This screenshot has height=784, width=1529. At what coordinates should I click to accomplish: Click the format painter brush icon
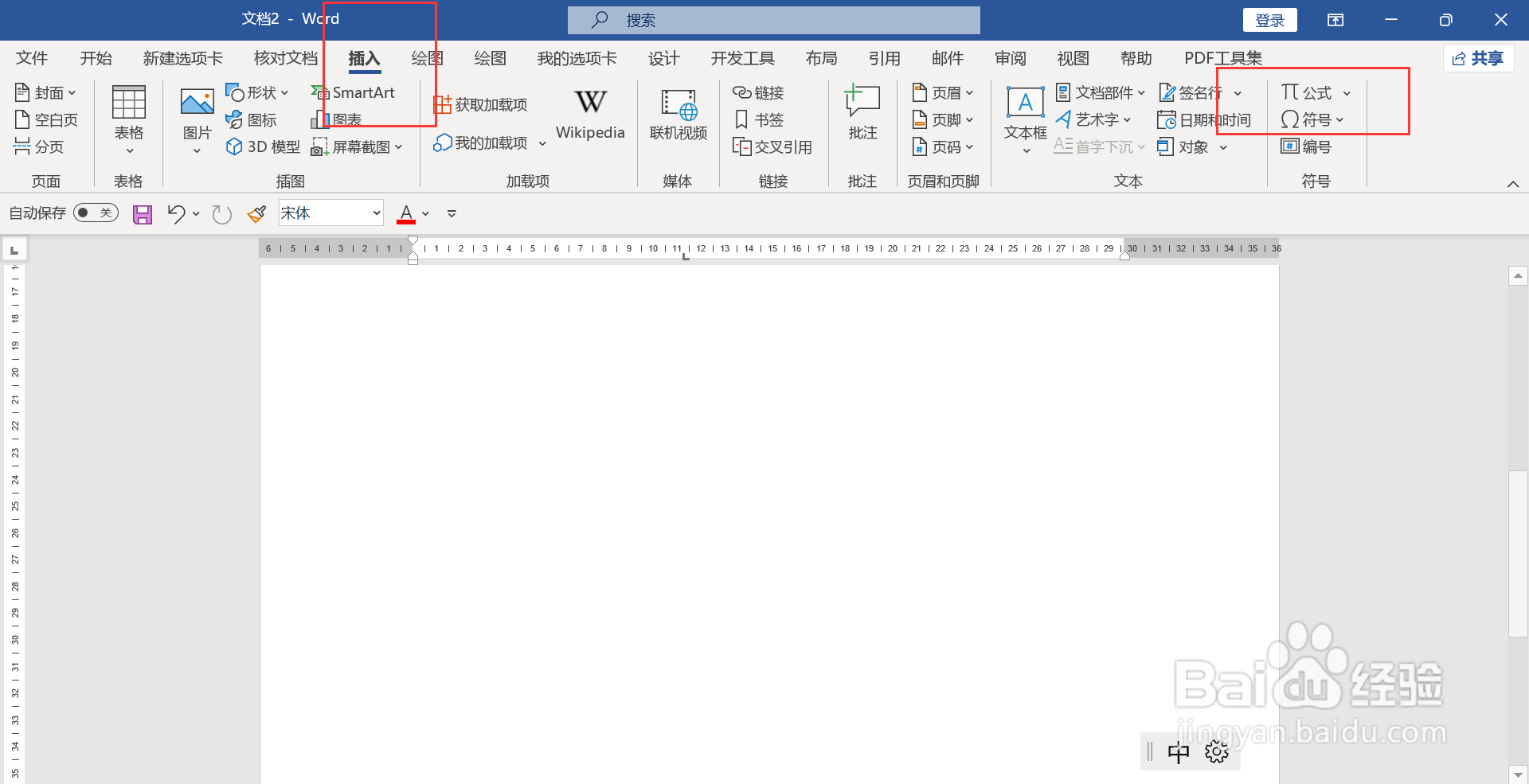256,214
